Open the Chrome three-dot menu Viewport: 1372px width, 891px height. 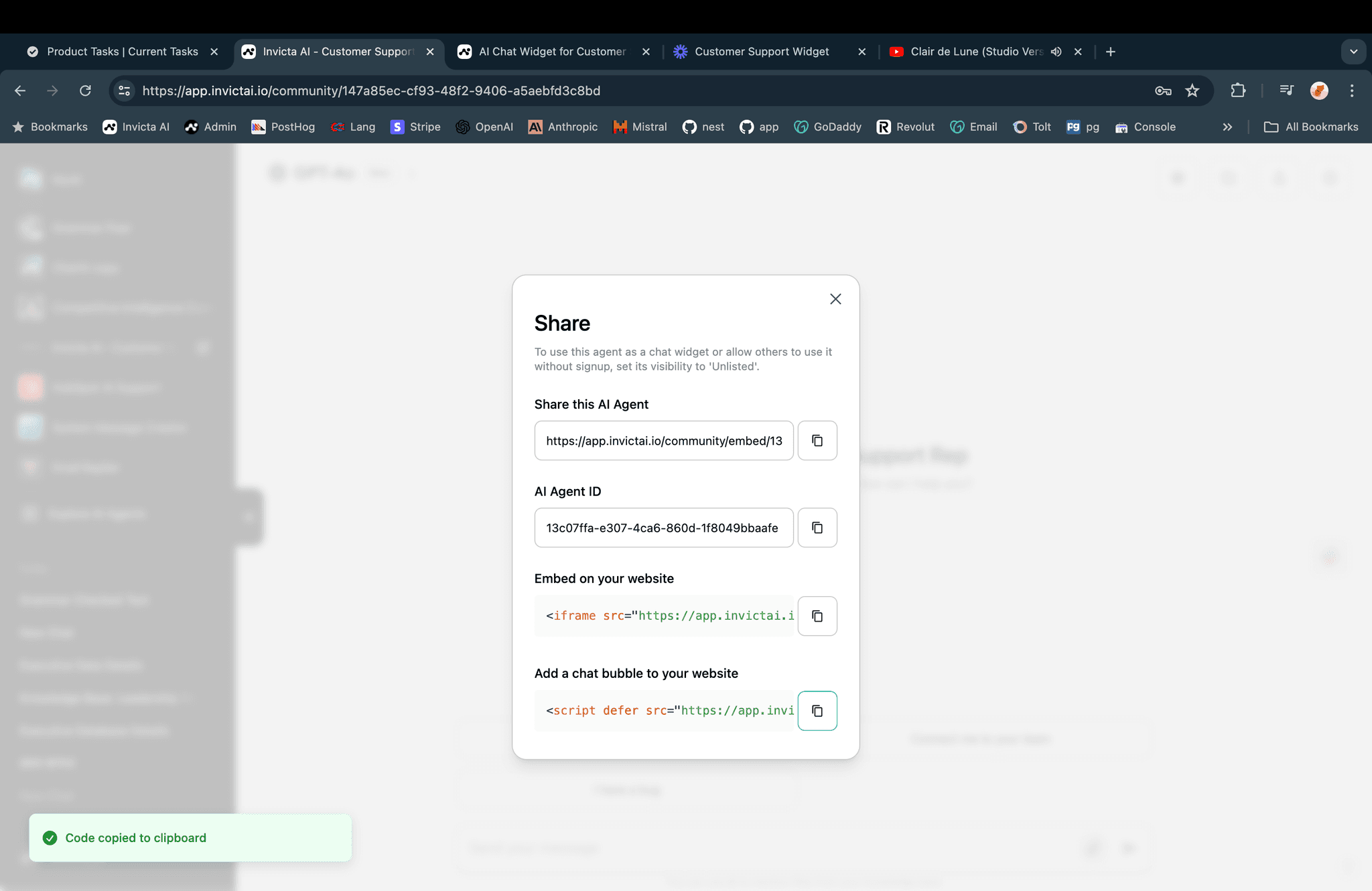(x=1351, y=90)
